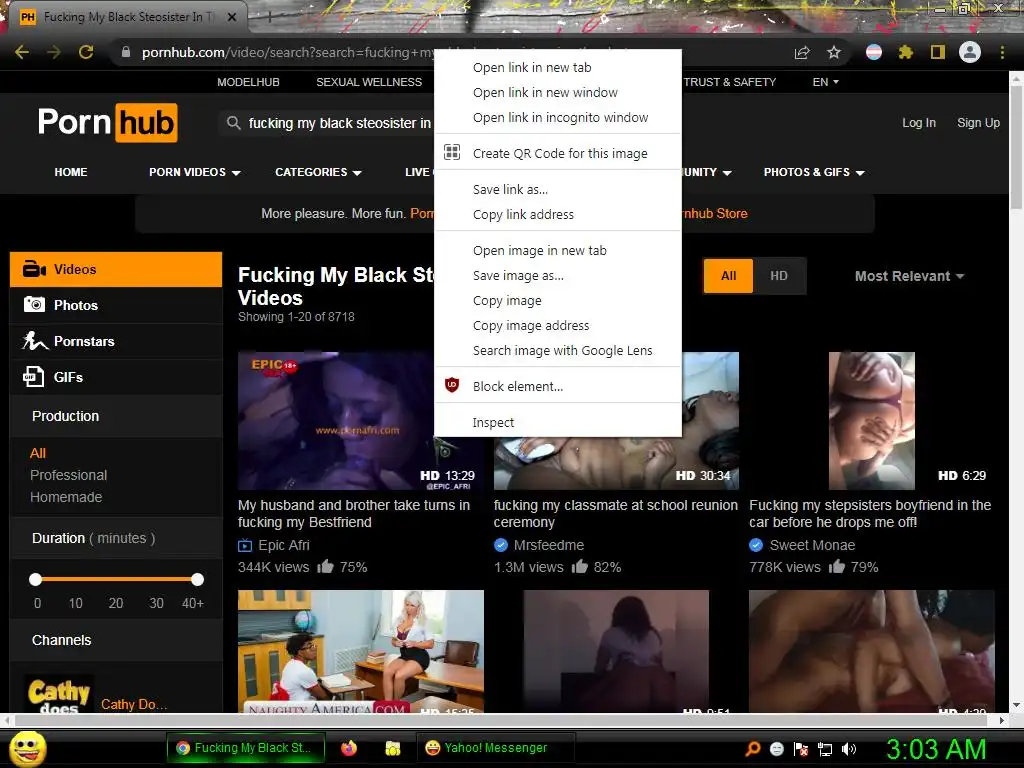Open the GIFs sidebar section
The image size is (1024, 768).
click(116, 377)
